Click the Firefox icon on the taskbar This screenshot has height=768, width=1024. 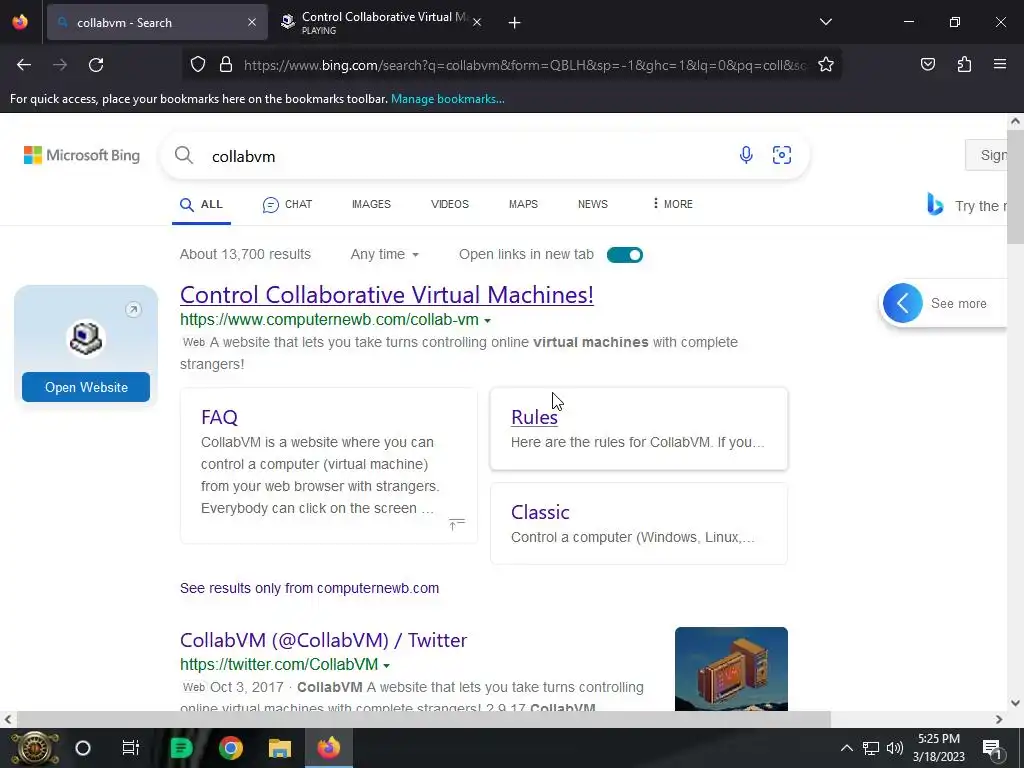pos(328,748)
